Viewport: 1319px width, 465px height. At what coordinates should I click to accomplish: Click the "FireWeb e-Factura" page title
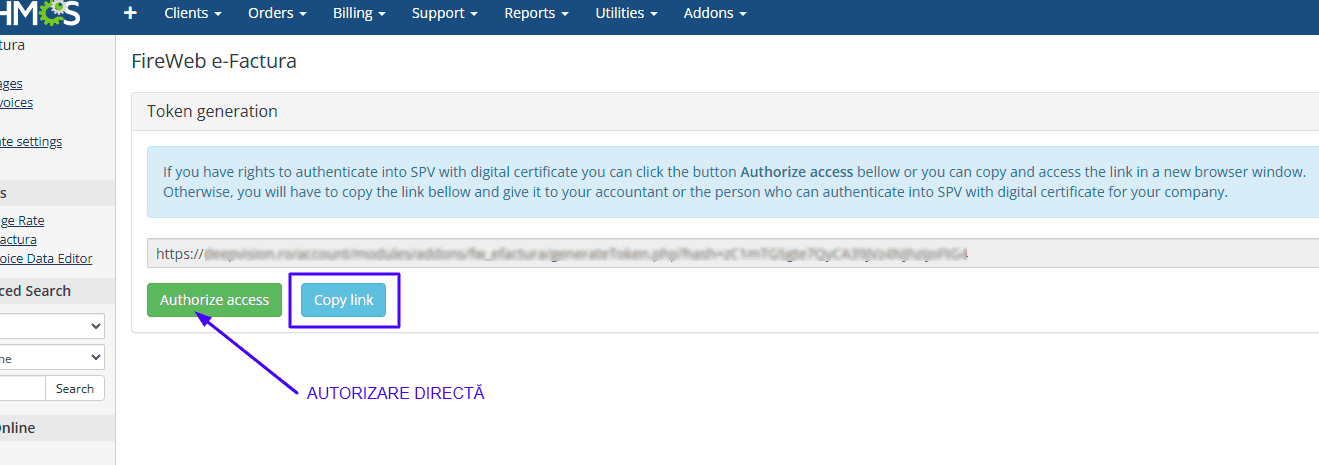(x=214, y=61)
